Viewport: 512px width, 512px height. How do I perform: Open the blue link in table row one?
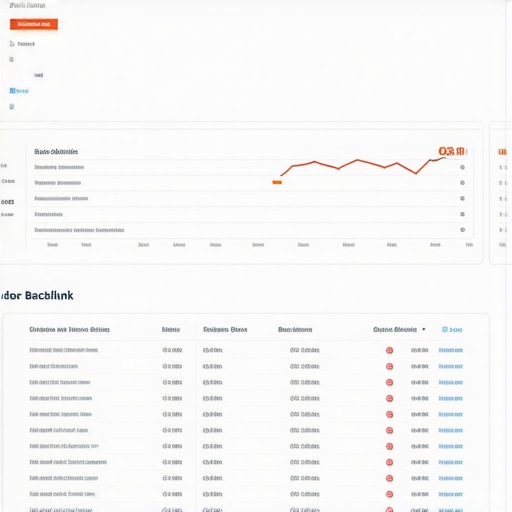click(x=451, y=350)
